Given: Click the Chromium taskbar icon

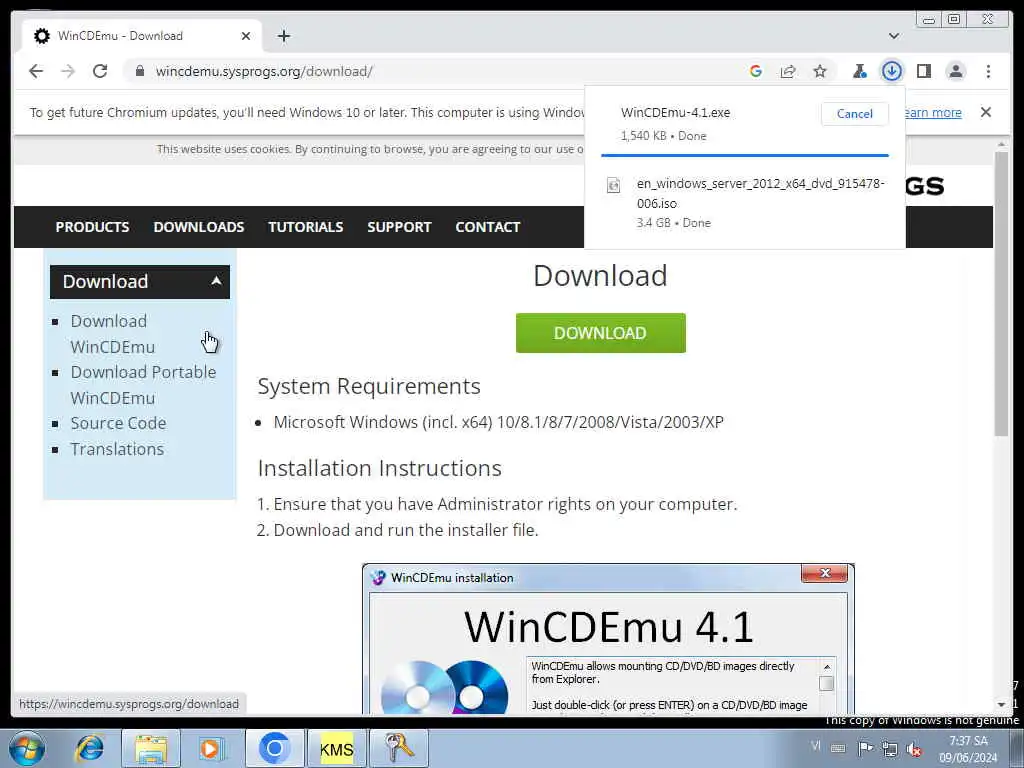Looking at the screenshot, I should (x=274, y=748).
